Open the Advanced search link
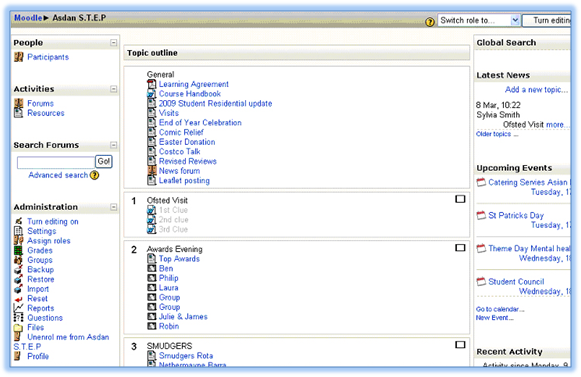 point(58,175)
